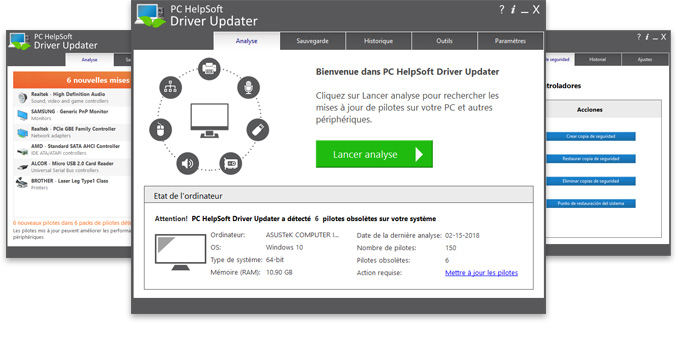This screenshot has width=677, height=362.
Task: Click Punto de restauración del sistema button
Action: tap(591, 203)
